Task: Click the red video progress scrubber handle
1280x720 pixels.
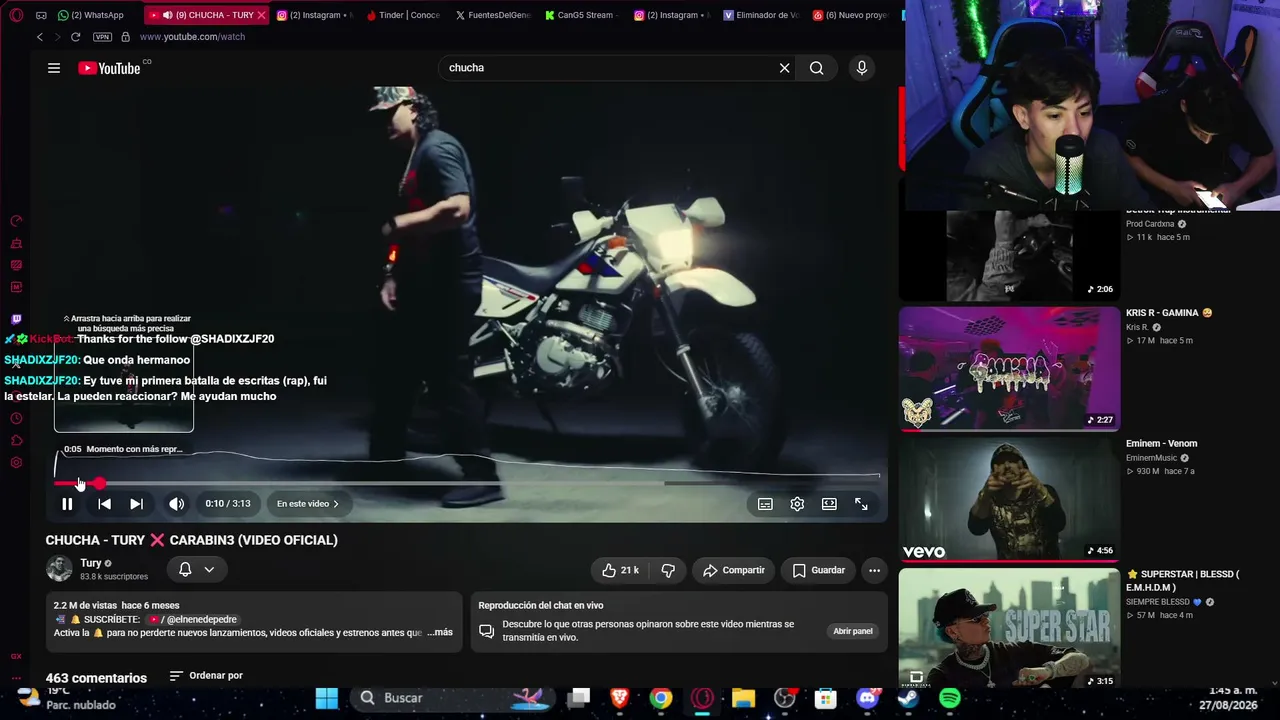Action: click(99, 484)
